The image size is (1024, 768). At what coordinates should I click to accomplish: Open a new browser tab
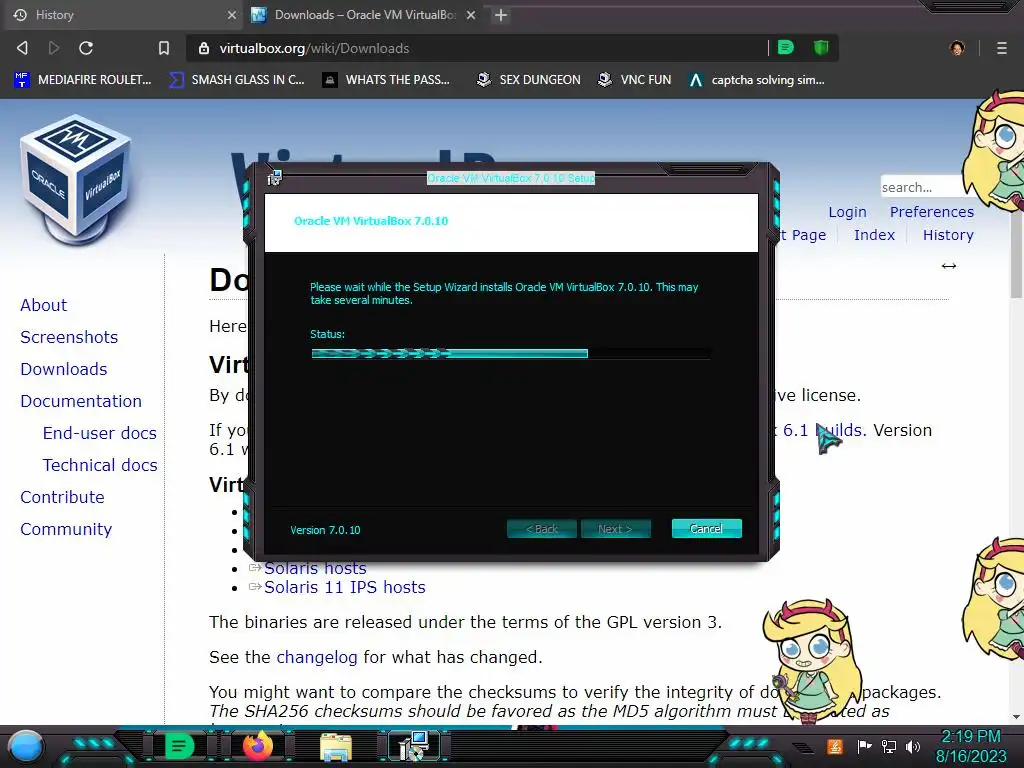tap(500, 14)
